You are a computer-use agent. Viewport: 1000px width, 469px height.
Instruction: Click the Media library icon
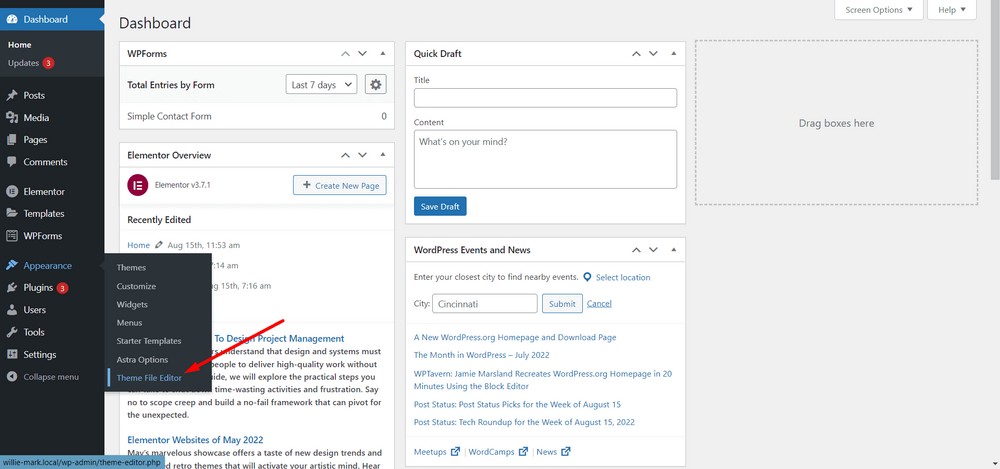[11, 117]
